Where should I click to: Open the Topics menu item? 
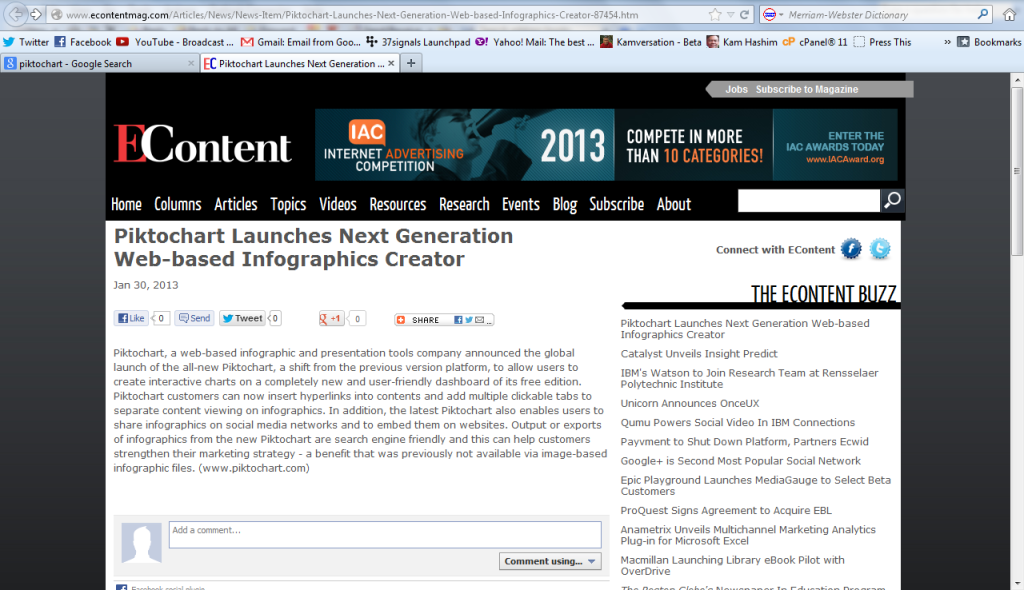coord(288,204)
